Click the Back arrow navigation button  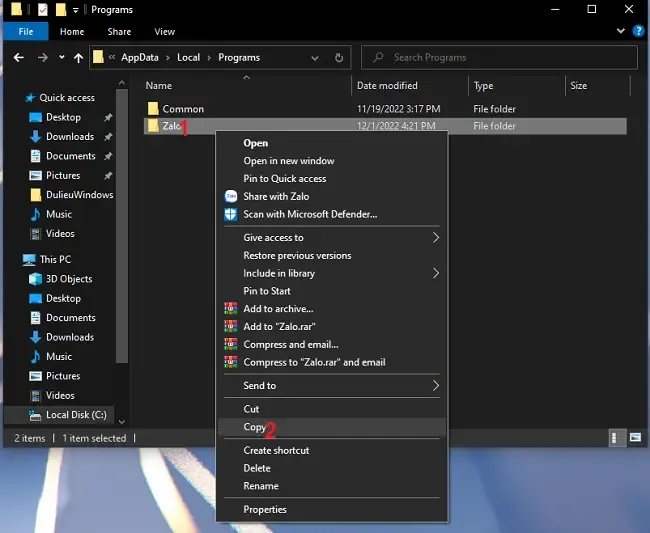19,58
